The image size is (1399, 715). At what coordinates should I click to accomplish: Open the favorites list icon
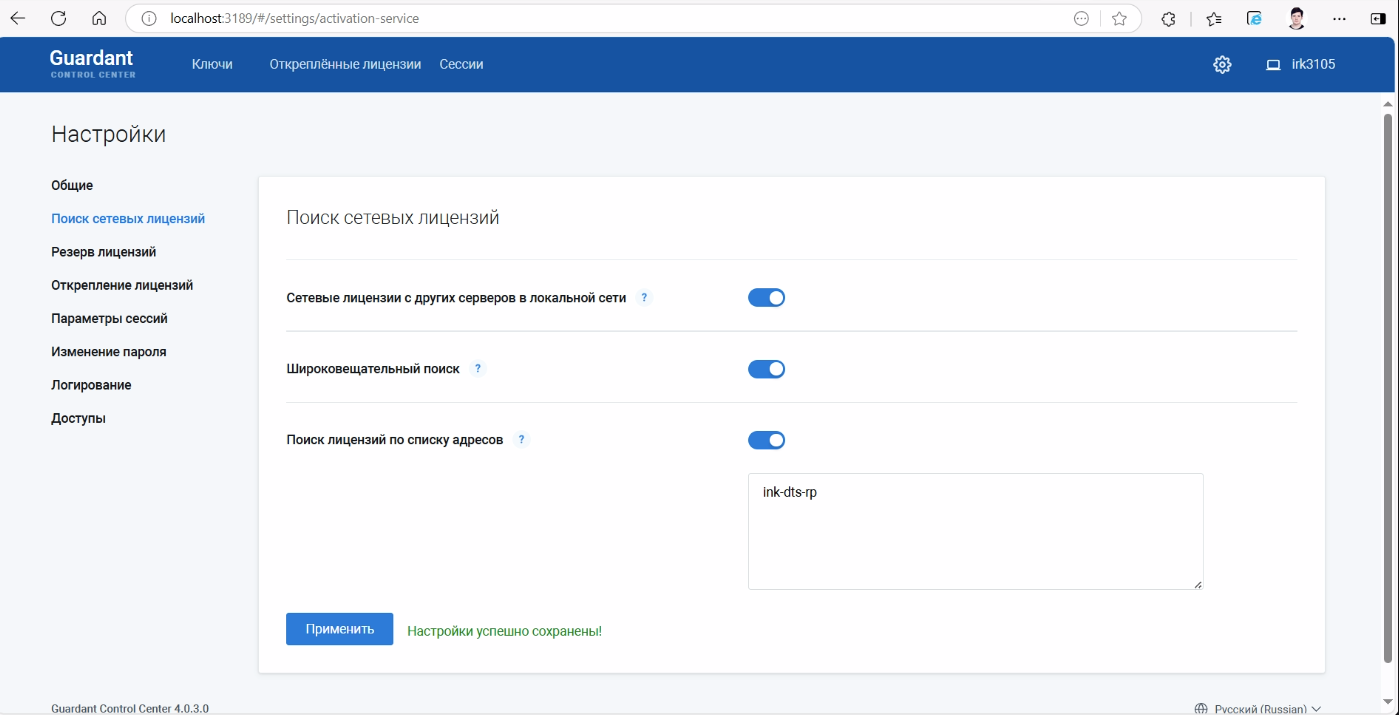click(x=1213, y=18)
